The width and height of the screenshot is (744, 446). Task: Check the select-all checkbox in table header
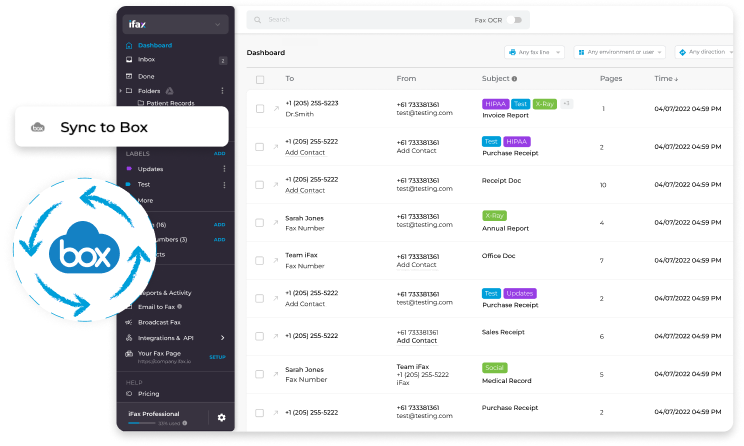[x=260, y=80]
